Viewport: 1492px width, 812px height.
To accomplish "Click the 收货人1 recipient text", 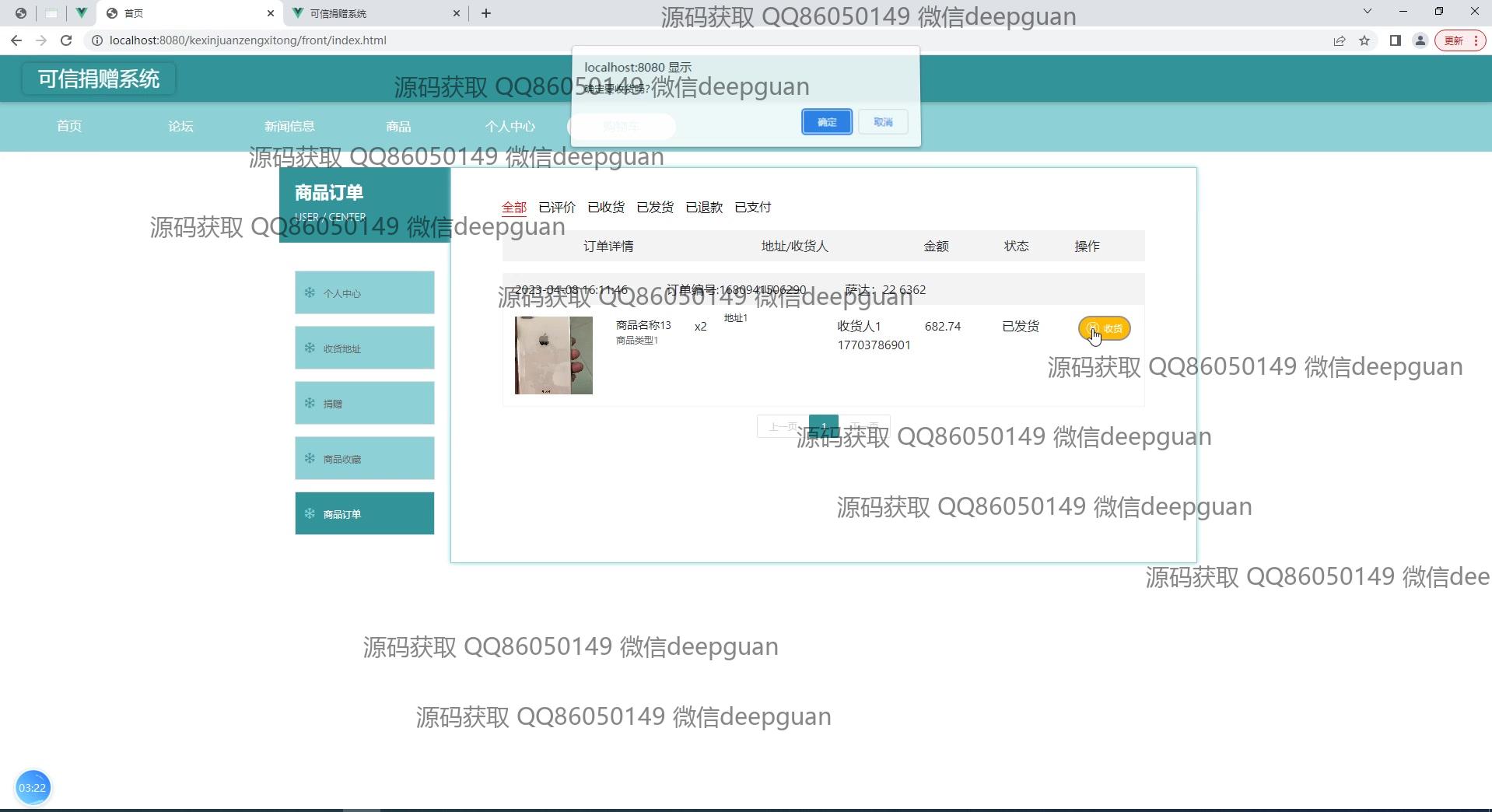I will coord(859,326).
